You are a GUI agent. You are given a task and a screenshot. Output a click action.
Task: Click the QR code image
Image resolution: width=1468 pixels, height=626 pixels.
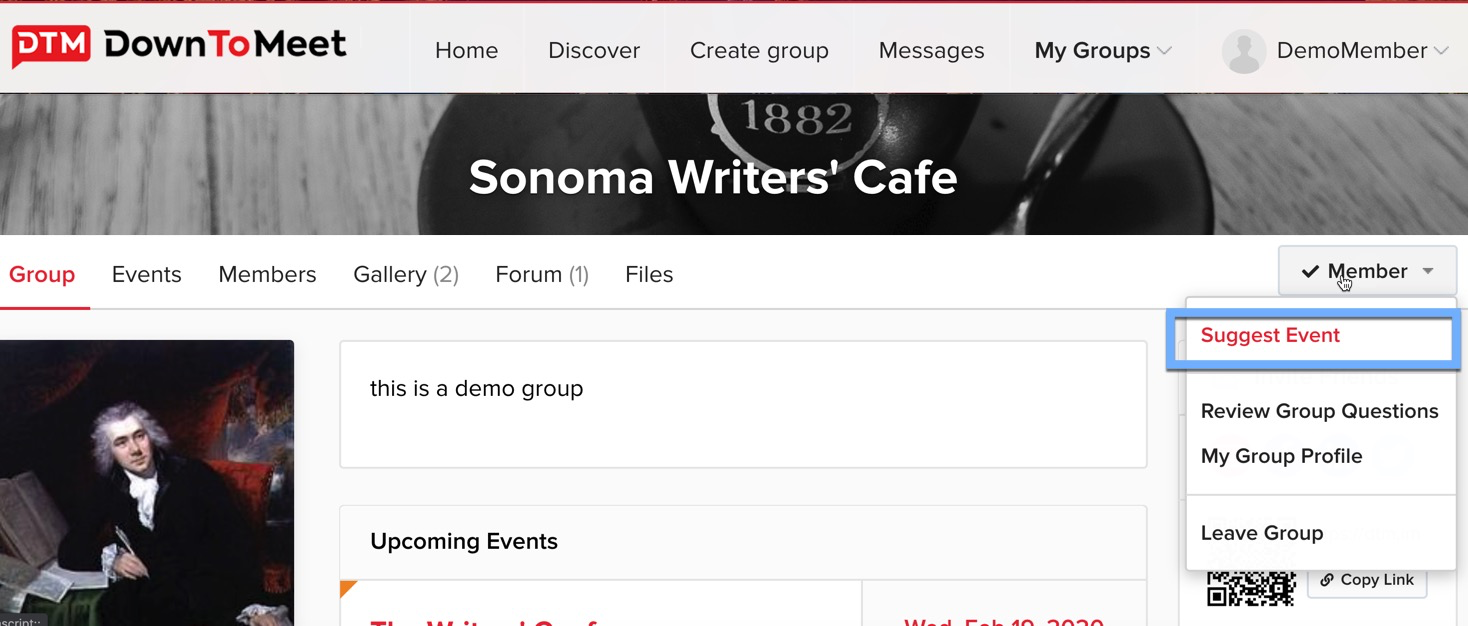1250,587
